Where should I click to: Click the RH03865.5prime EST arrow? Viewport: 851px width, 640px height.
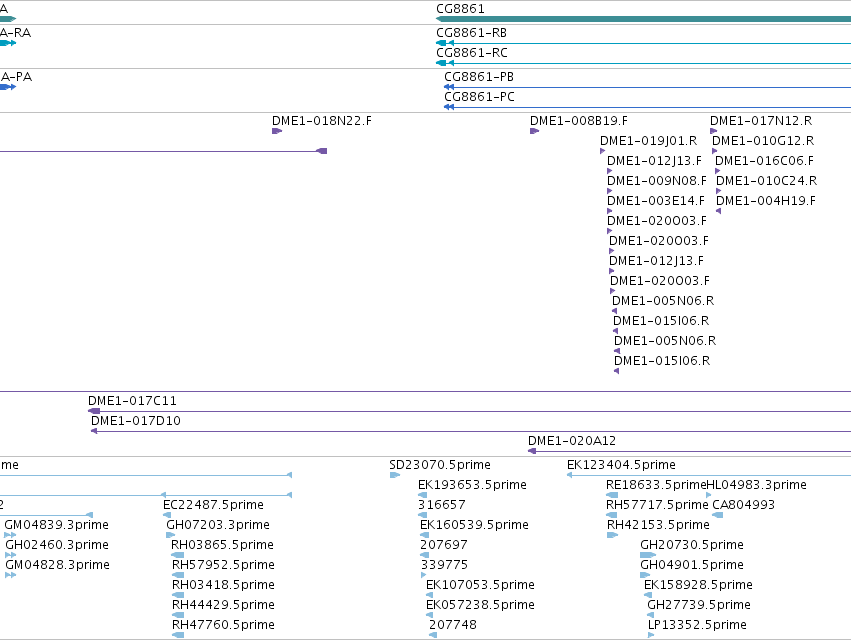click(x=177, y=555)
